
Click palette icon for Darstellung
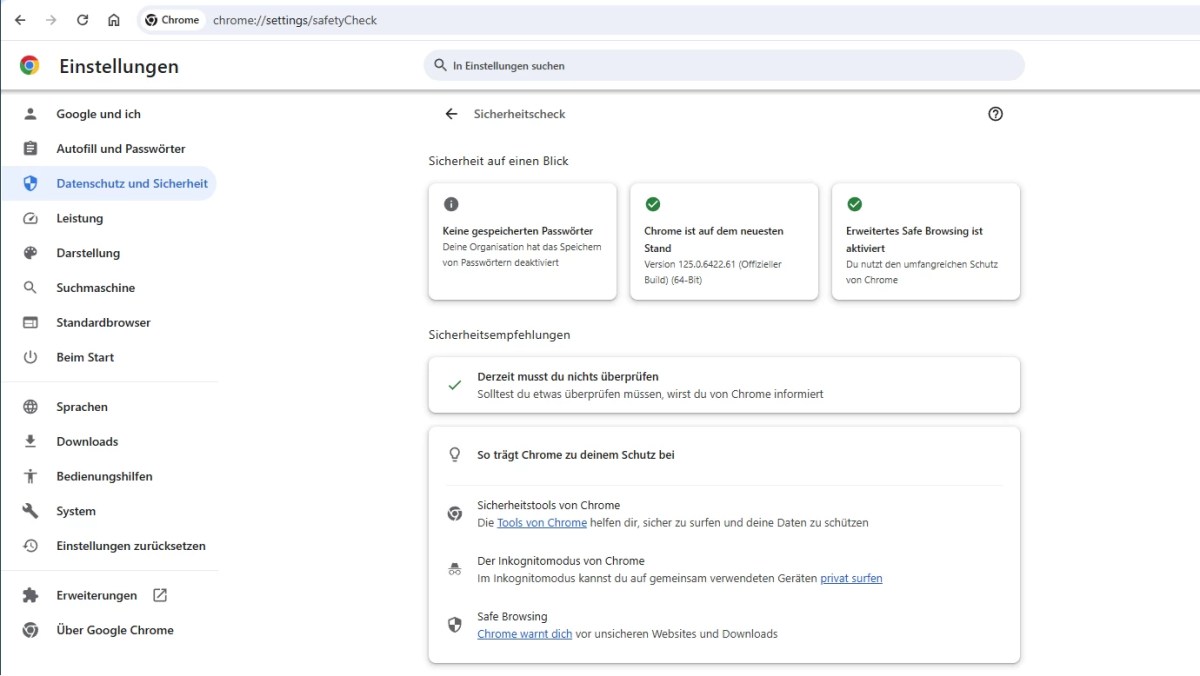[30, 253]
